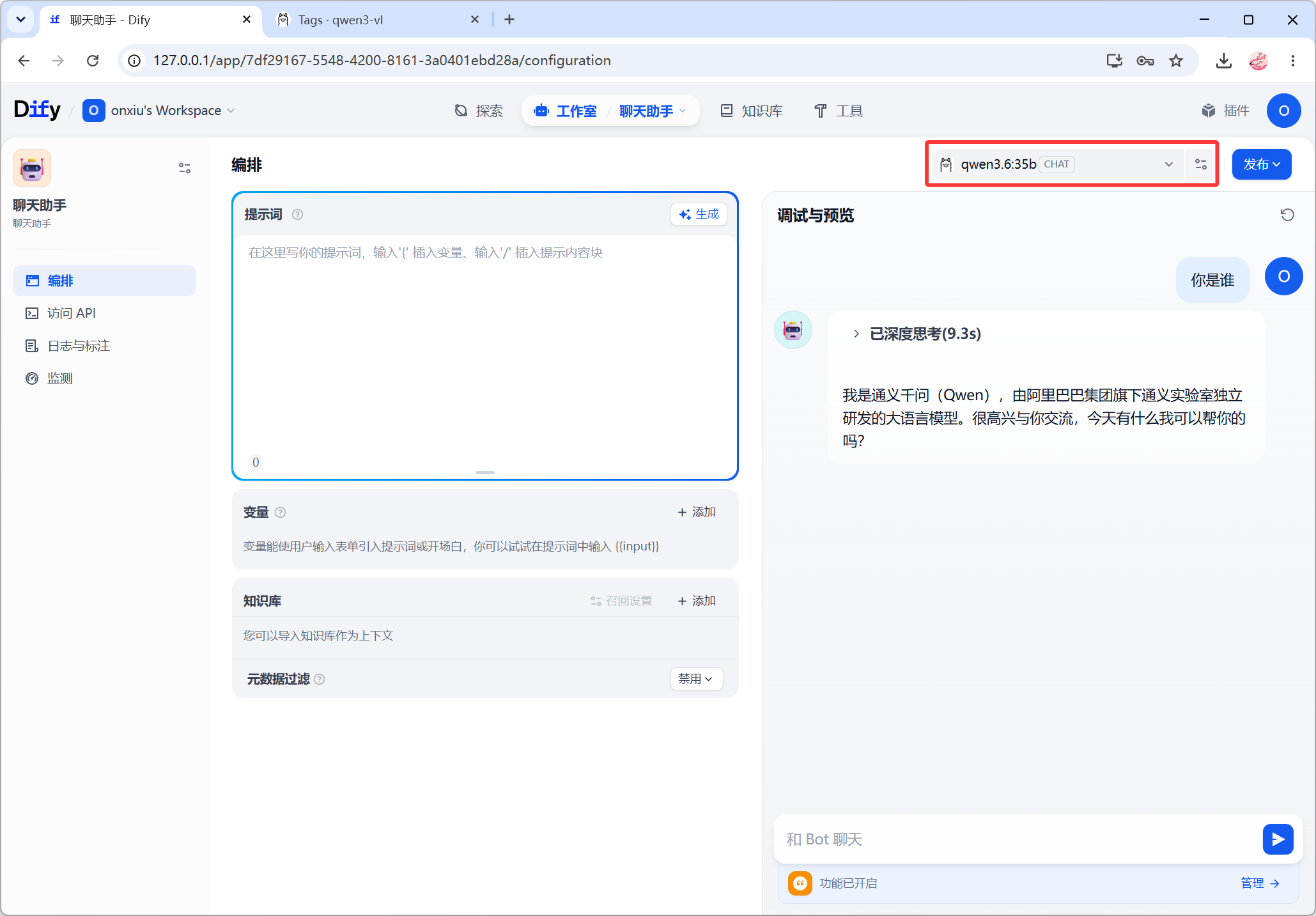This screenshot has height=916, width=1316.
Task: Open 日志与标注 in the sidebar
Action: click(x=104, y=346)
